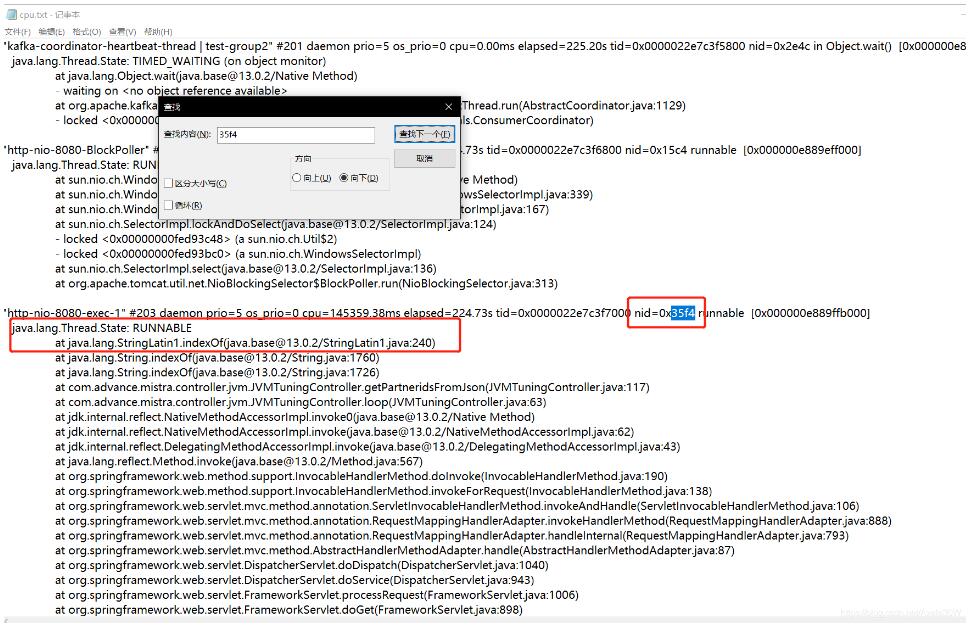Focus the 查找内容 search field containing 35f4

296,134
